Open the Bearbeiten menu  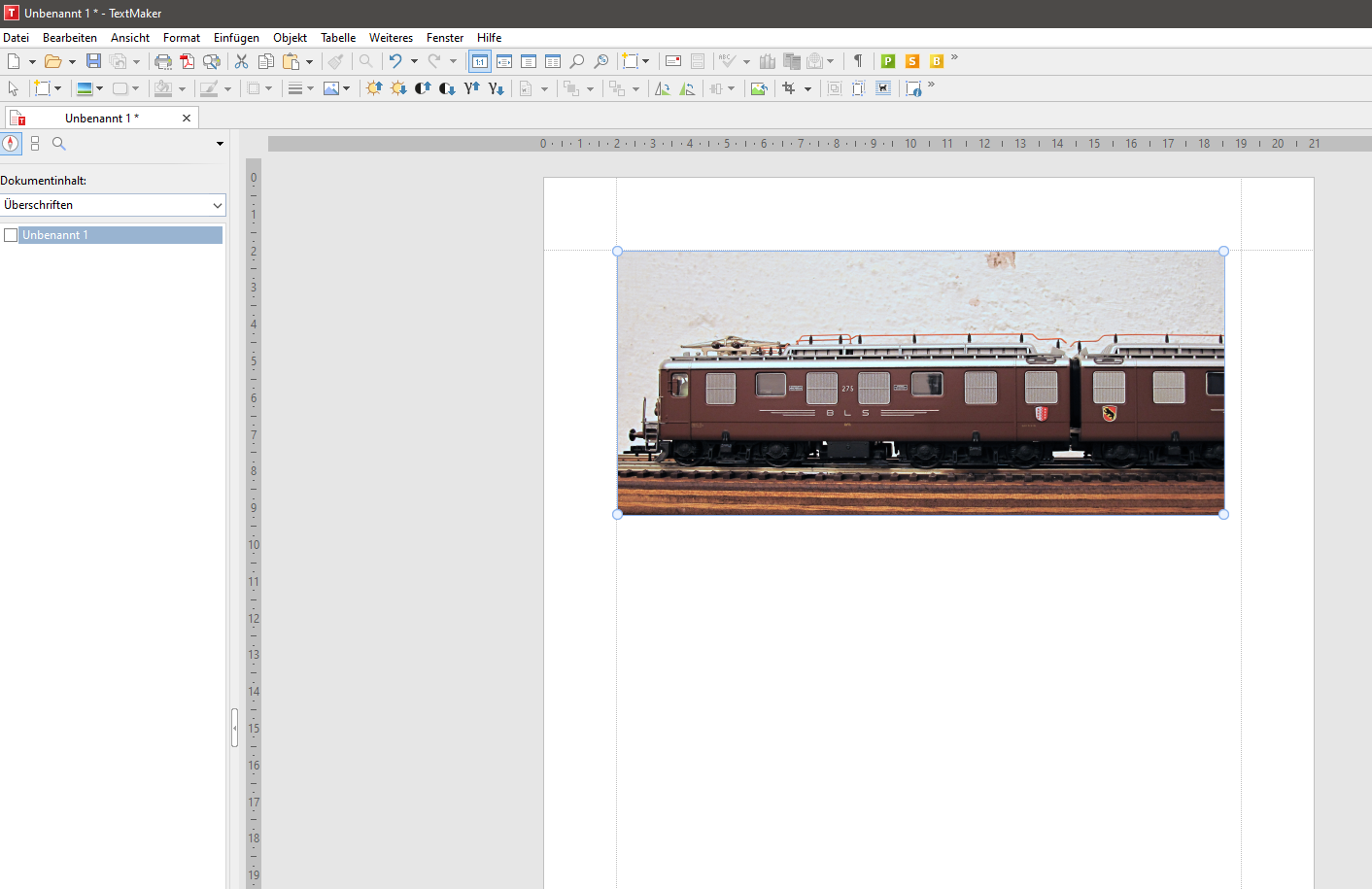(70, 38)
